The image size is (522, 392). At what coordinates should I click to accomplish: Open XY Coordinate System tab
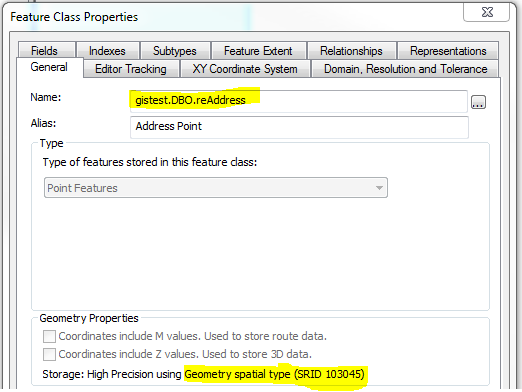[x=245, y=69]
